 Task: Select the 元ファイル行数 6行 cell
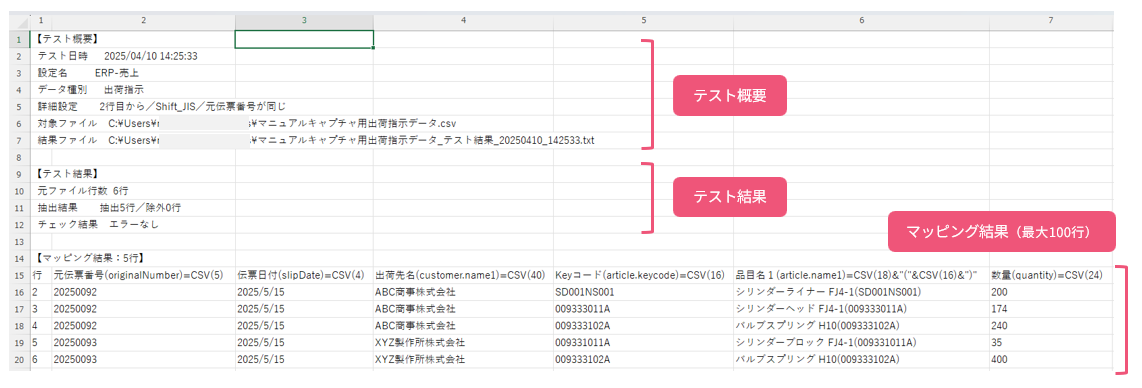[82, 191]
